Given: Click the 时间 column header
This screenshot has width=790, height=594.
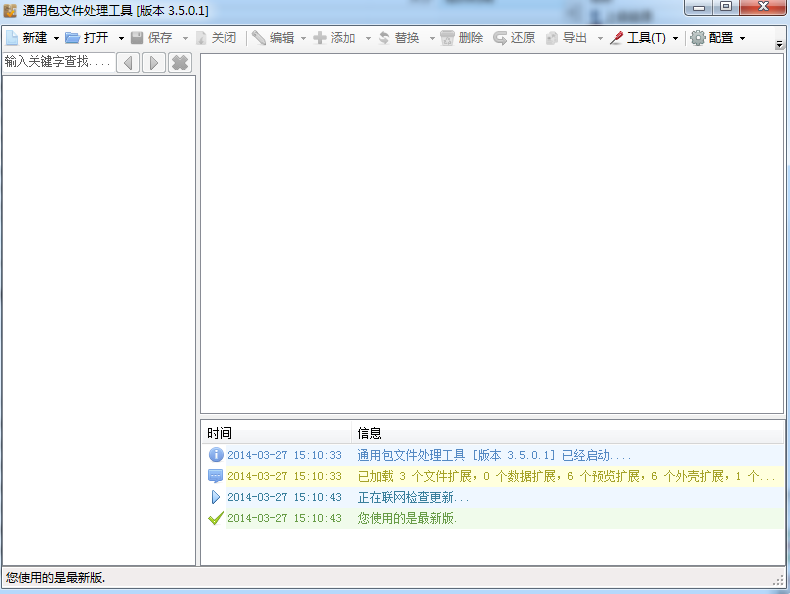Looking at the screenshot, I should coord(277,433).
